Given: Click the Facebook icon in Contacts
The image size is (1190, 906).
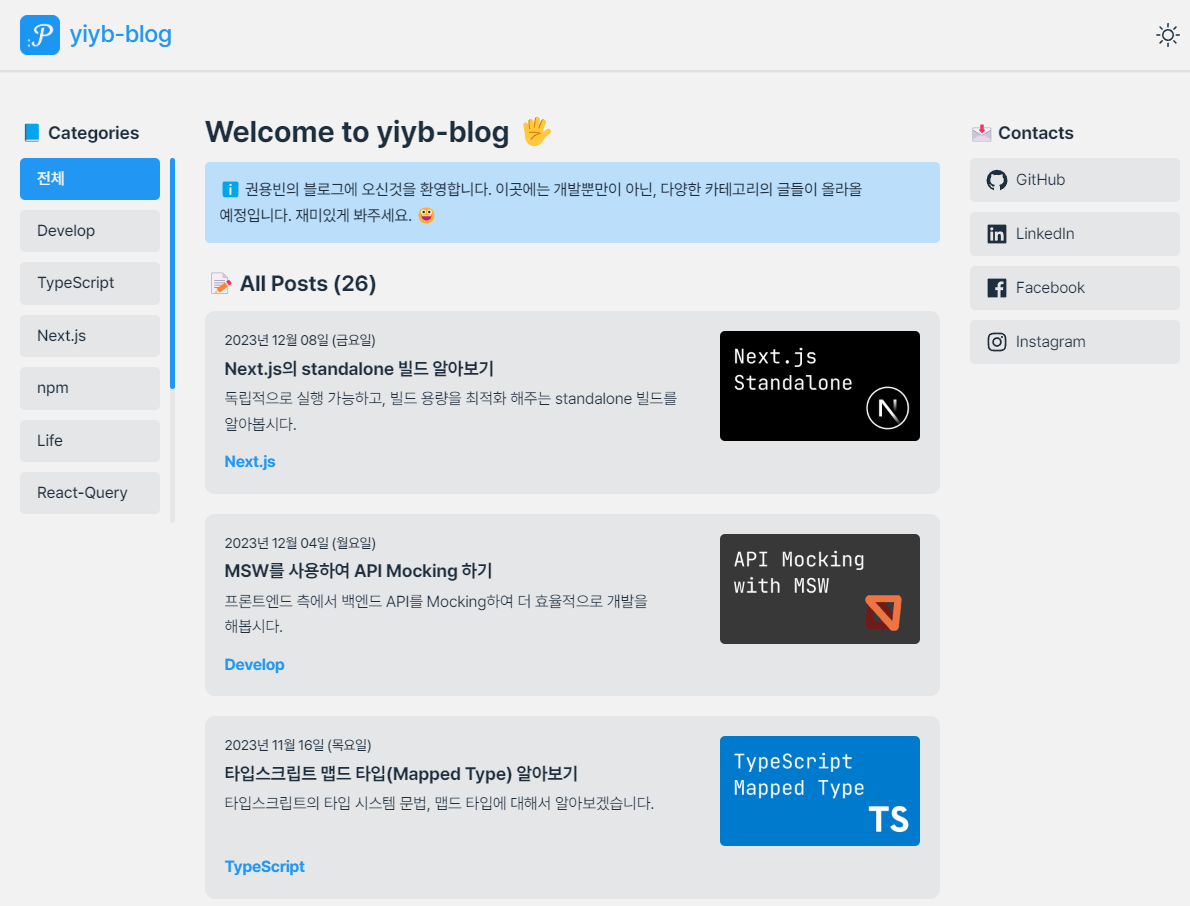Looking at the screenshot, I should point(996,288).
